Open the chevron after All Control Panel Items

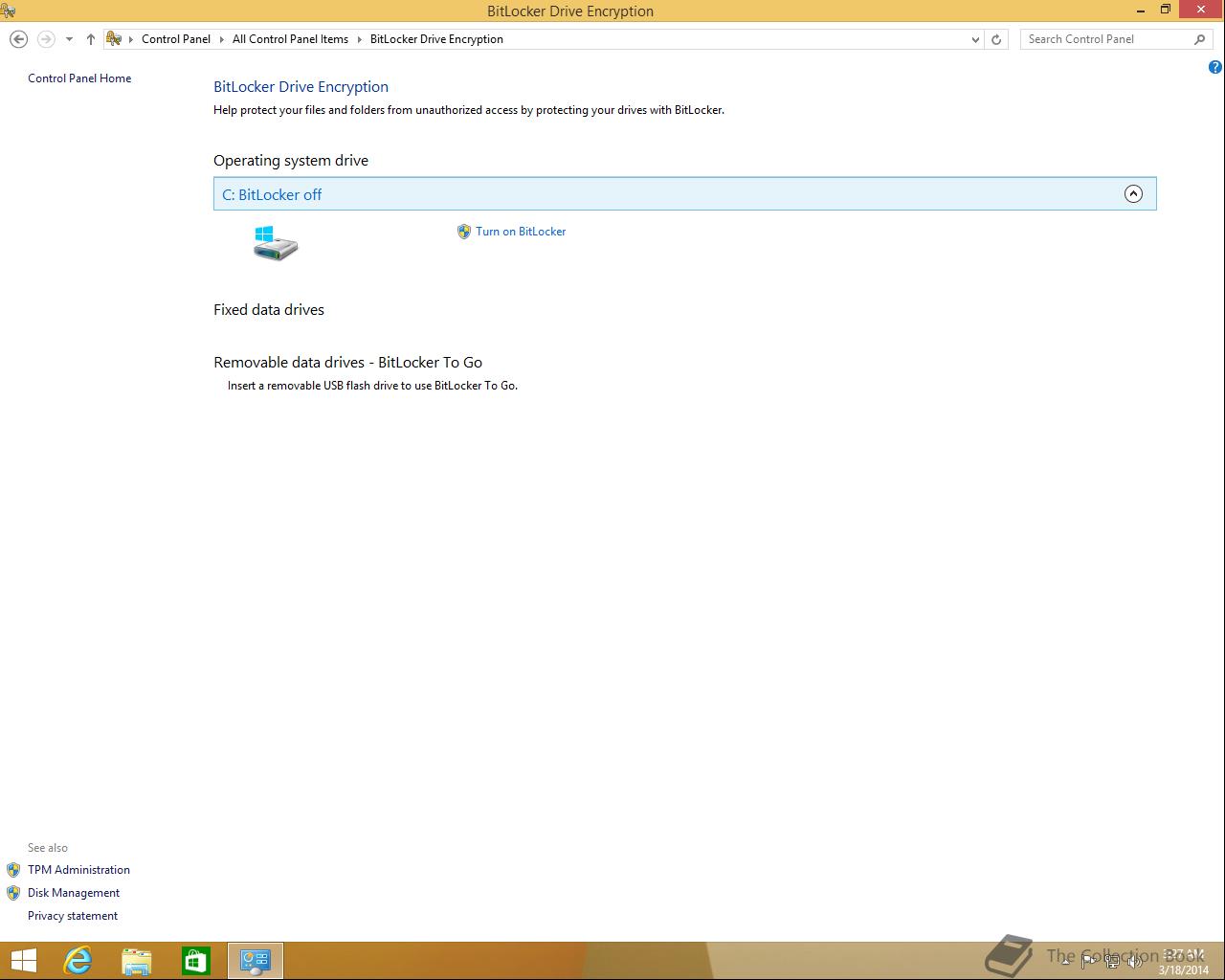coord(360,39)
